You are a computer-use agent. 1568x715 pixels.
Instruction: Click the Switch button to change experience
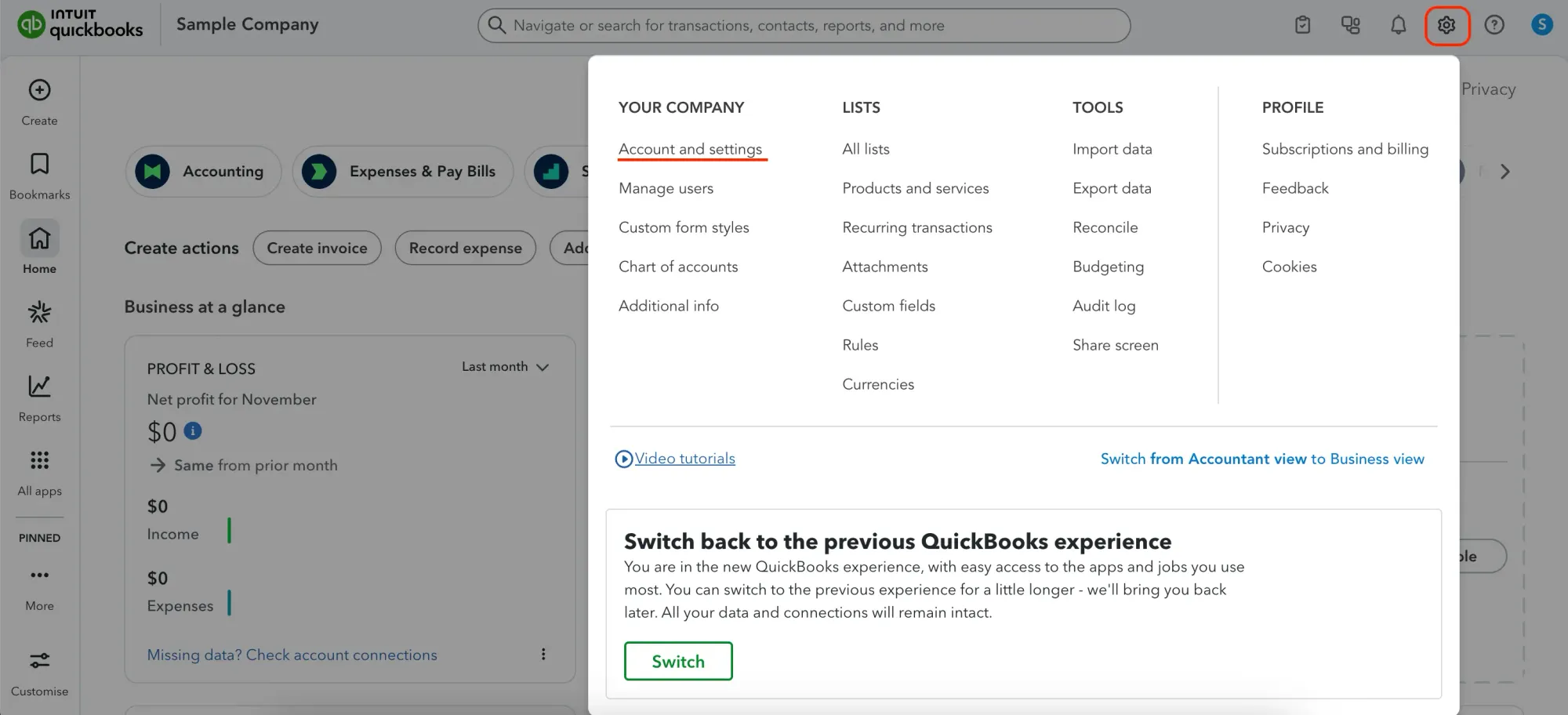(x=677, y=661)
